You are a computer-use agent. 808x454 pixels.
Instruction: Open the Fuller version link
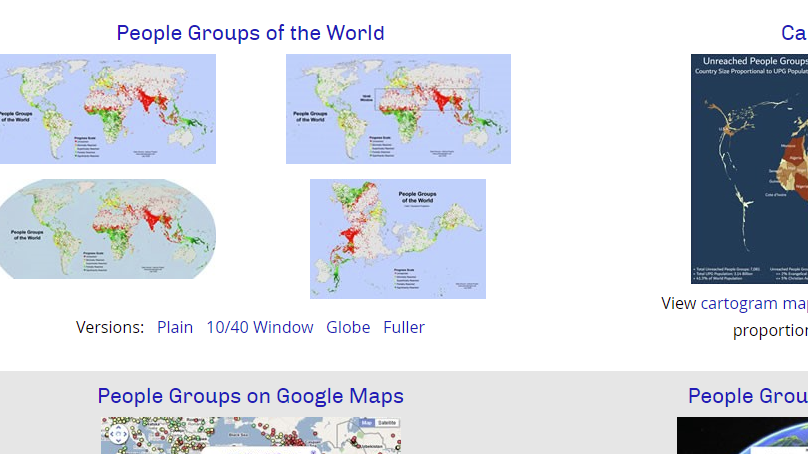click(404, 327)
